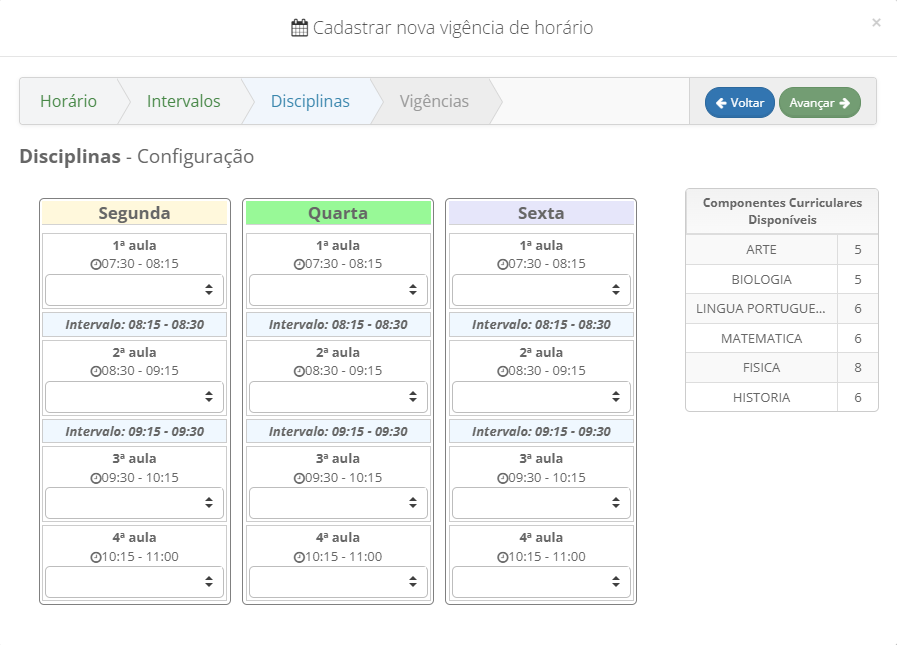
Task: Open Sexta 1ª aula discipline dropdown
Action: coord(541,290)
